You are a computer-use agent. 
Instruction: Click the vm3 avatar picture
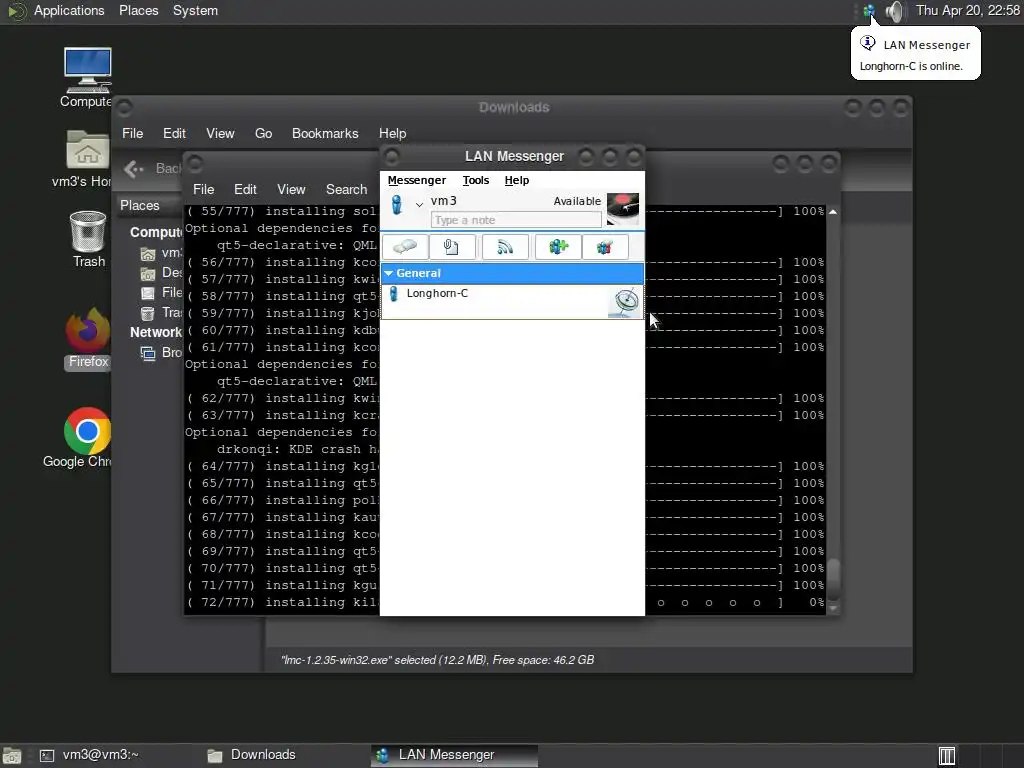pos(623,209)
